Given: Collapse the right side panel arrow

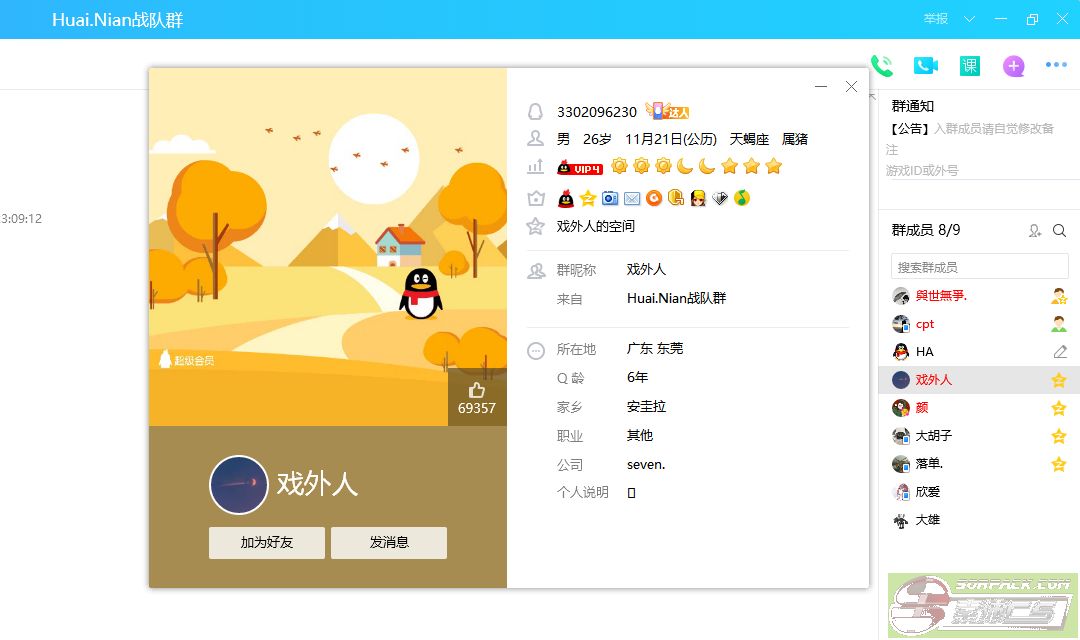Looking at the screenshot, I should [x=872, y=98].
